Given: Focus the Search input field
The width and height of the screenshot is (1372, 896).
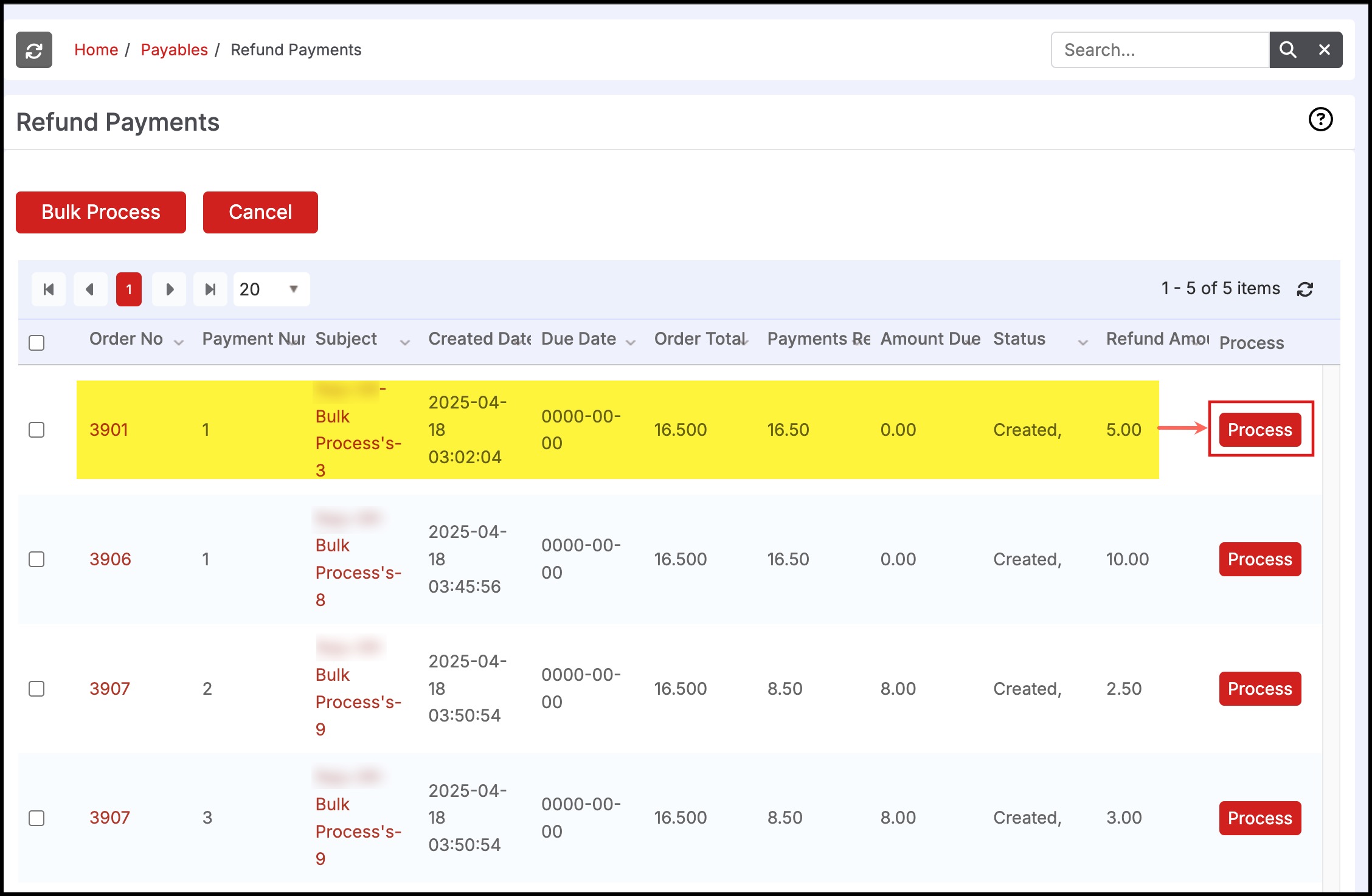Looking at the screenshot, I should point(1160,50).
